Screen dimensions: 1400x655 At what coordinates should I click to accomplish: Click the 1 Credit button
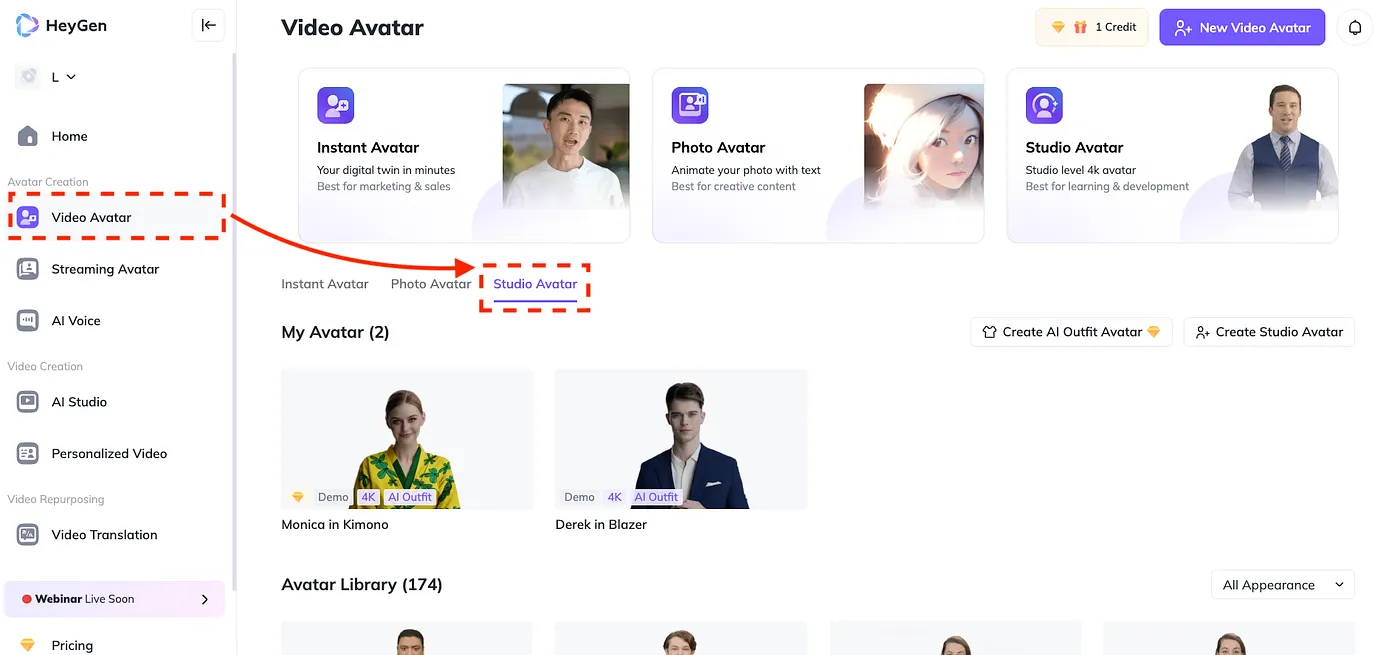[x=1093, y=28]
